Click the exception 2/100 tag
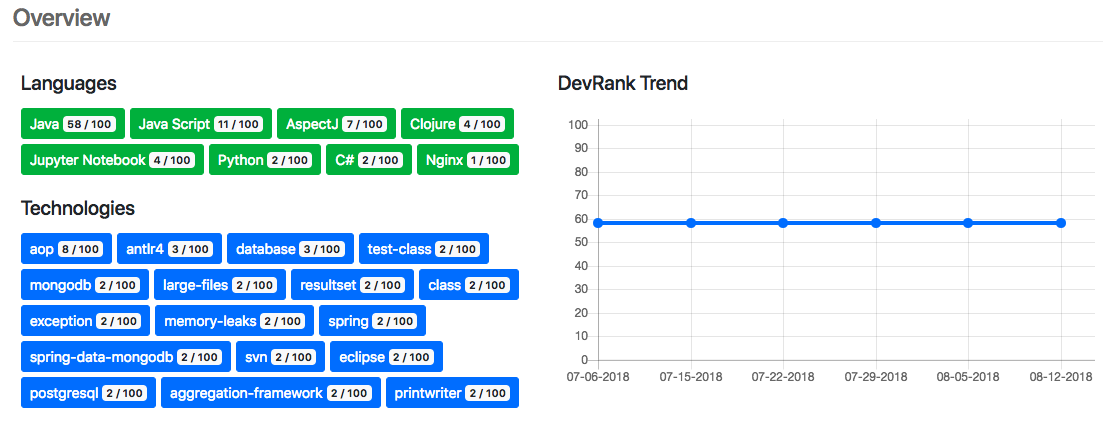The height and width of the screenshot is (438, 1112). (x=86, y=321)
